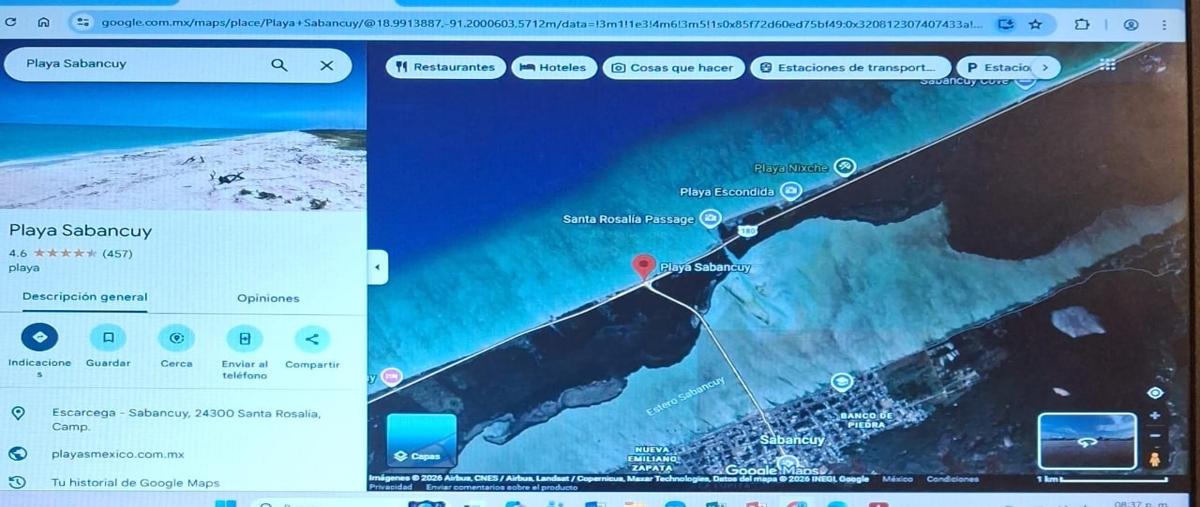Click the red Playa Sabancuy pin
The width and height of the screenshot is (1200, 507).
(645, 267)
